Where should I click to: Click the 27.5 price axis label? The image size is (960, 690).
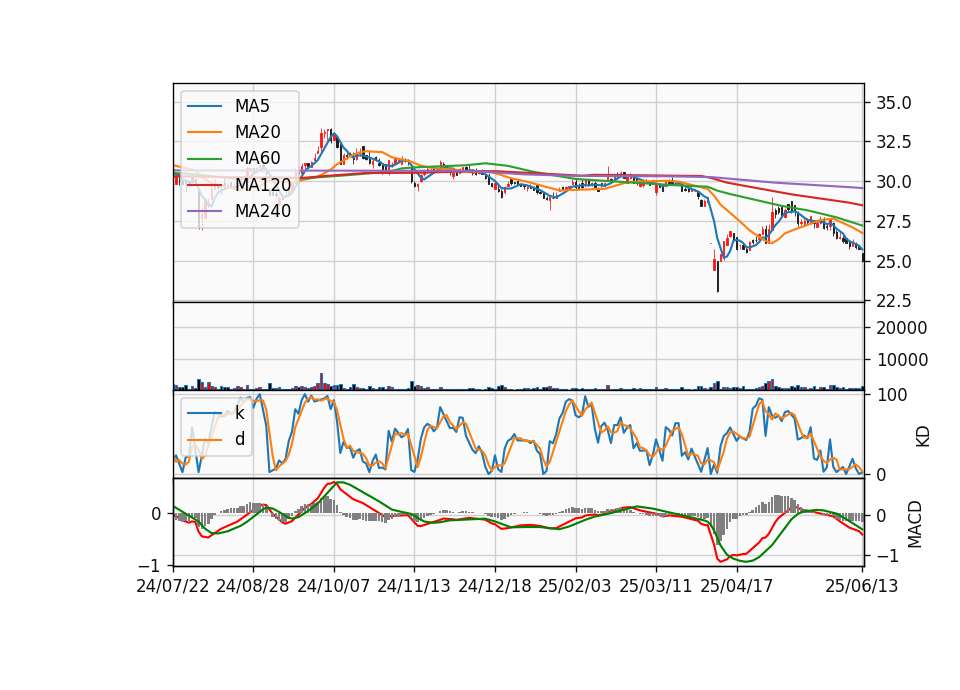pos(893,222)
